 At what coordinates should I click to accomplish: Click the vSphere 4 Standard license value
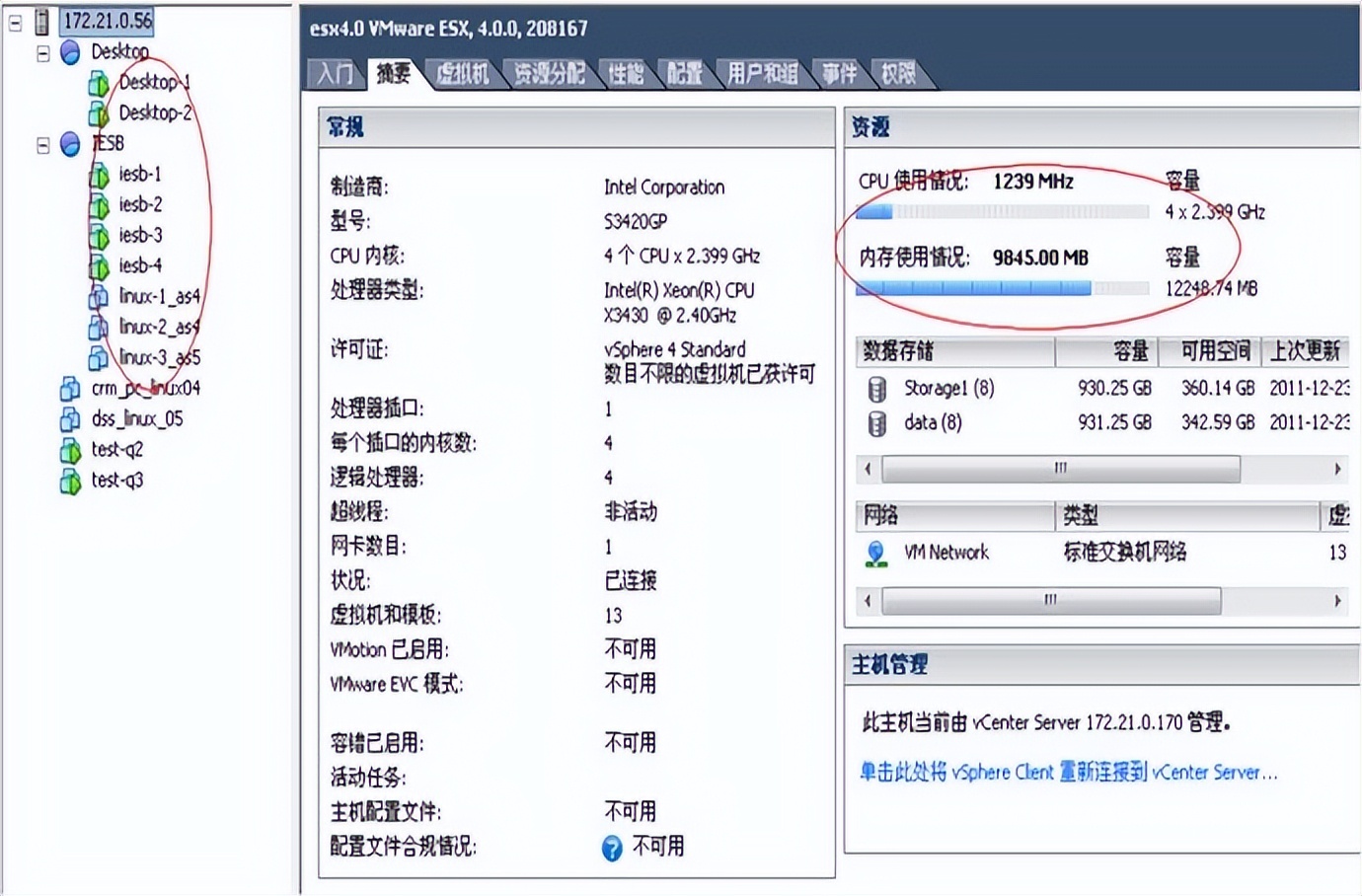click(x=675, y=349)
